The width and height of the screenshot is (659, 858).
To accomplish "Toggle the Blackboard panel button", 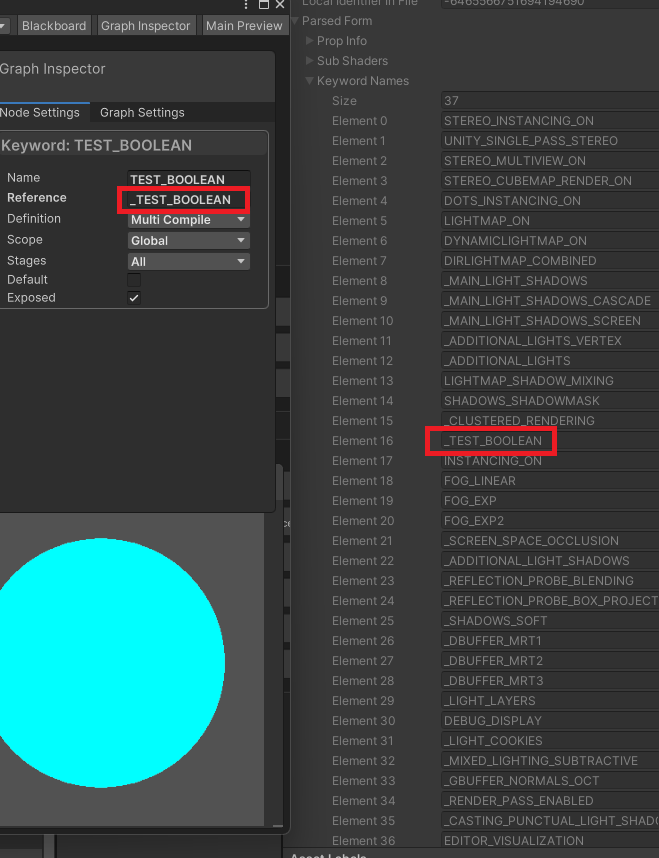I will click(53, 26).
